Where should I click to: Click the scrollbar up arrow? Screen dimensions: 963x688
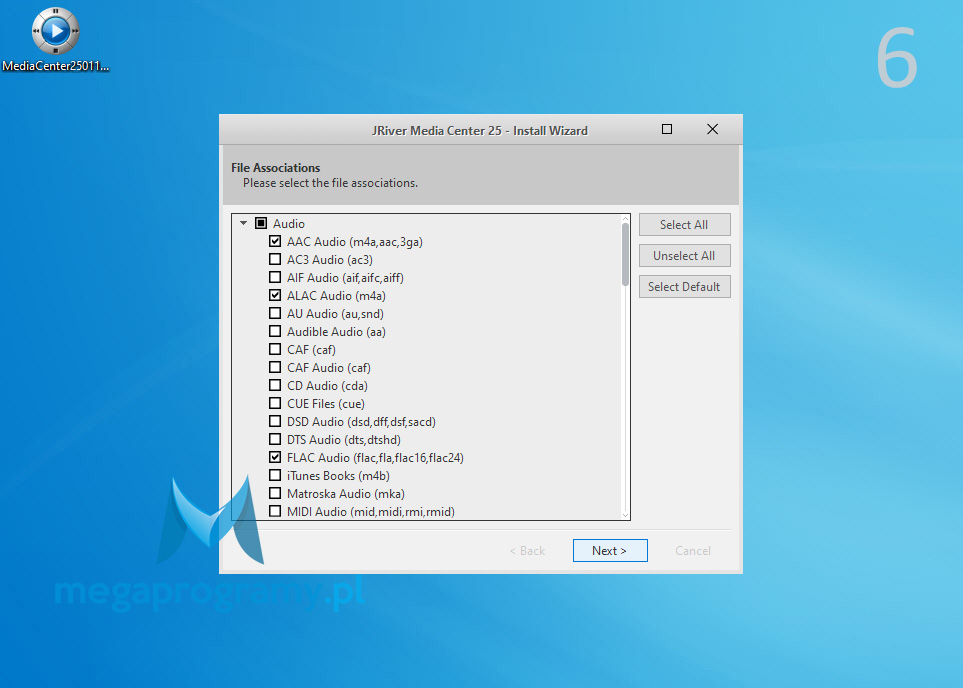(x=625, y=219)
